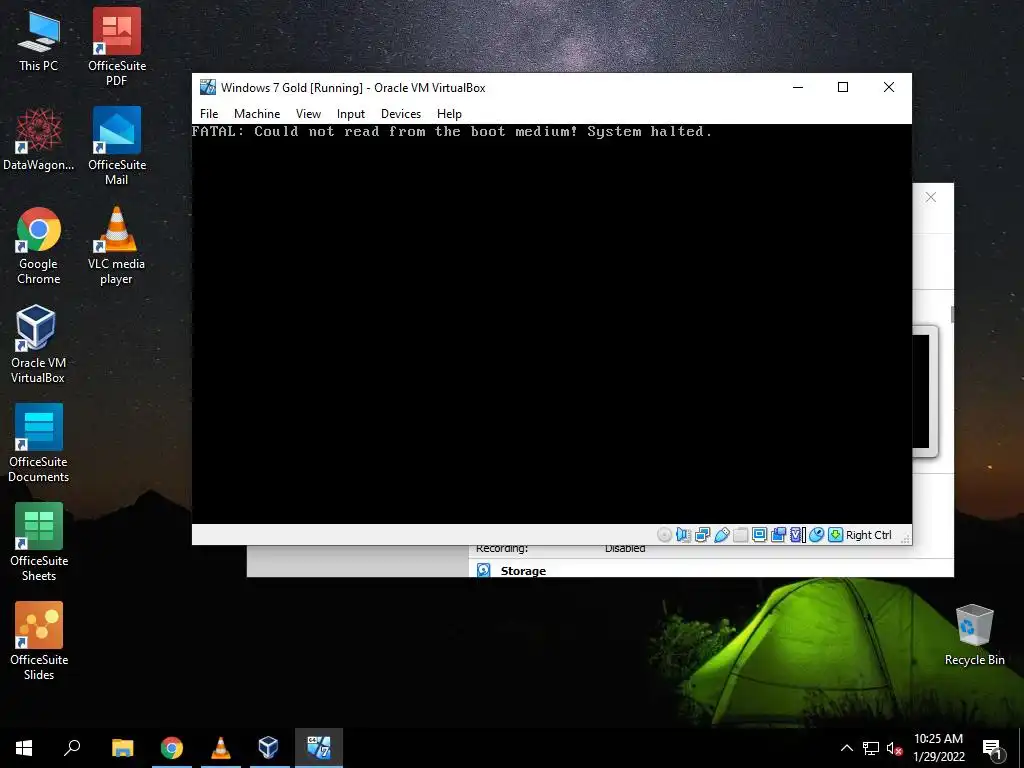Select the Recycle Bin desktop icon

click(974, 635)
